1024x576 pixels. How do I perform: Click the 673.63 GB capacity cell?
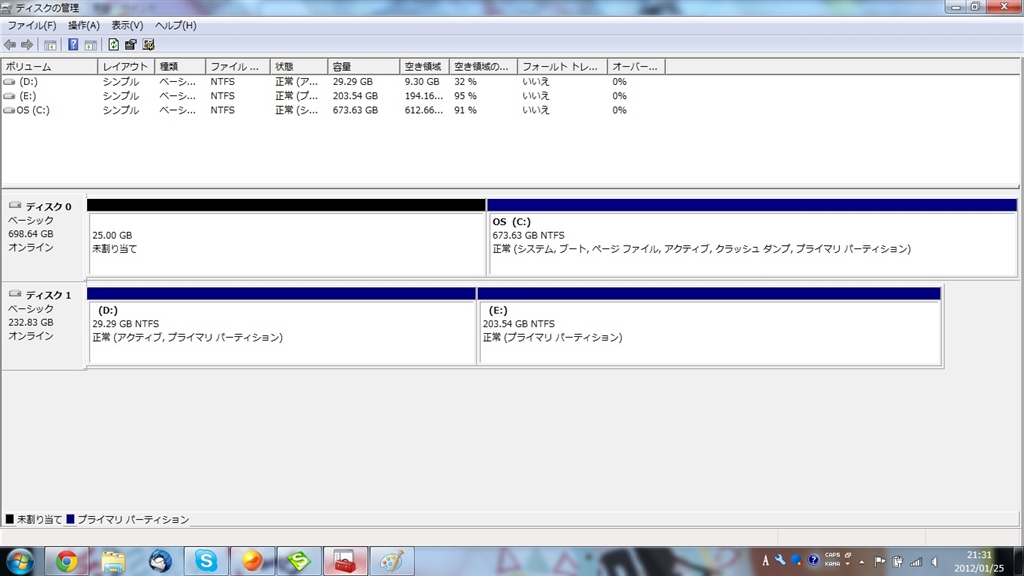[x=355, y=110]
